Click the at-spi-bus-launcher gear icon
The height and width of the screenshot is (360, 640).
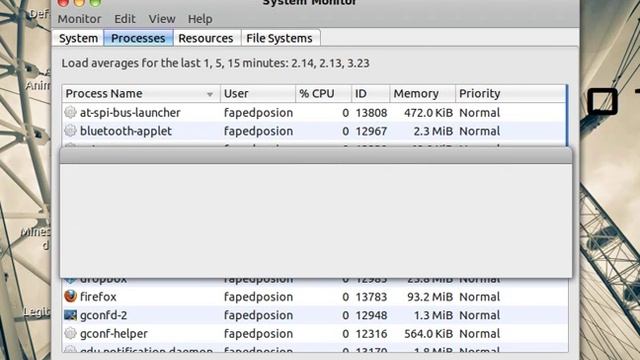point(70,112)
